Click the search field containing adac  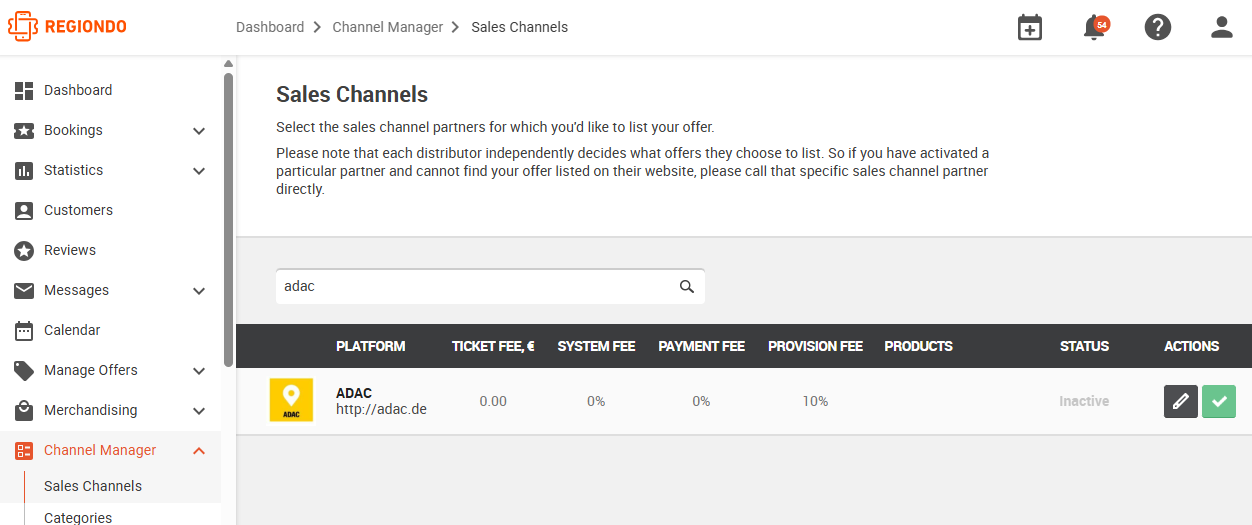490,286
